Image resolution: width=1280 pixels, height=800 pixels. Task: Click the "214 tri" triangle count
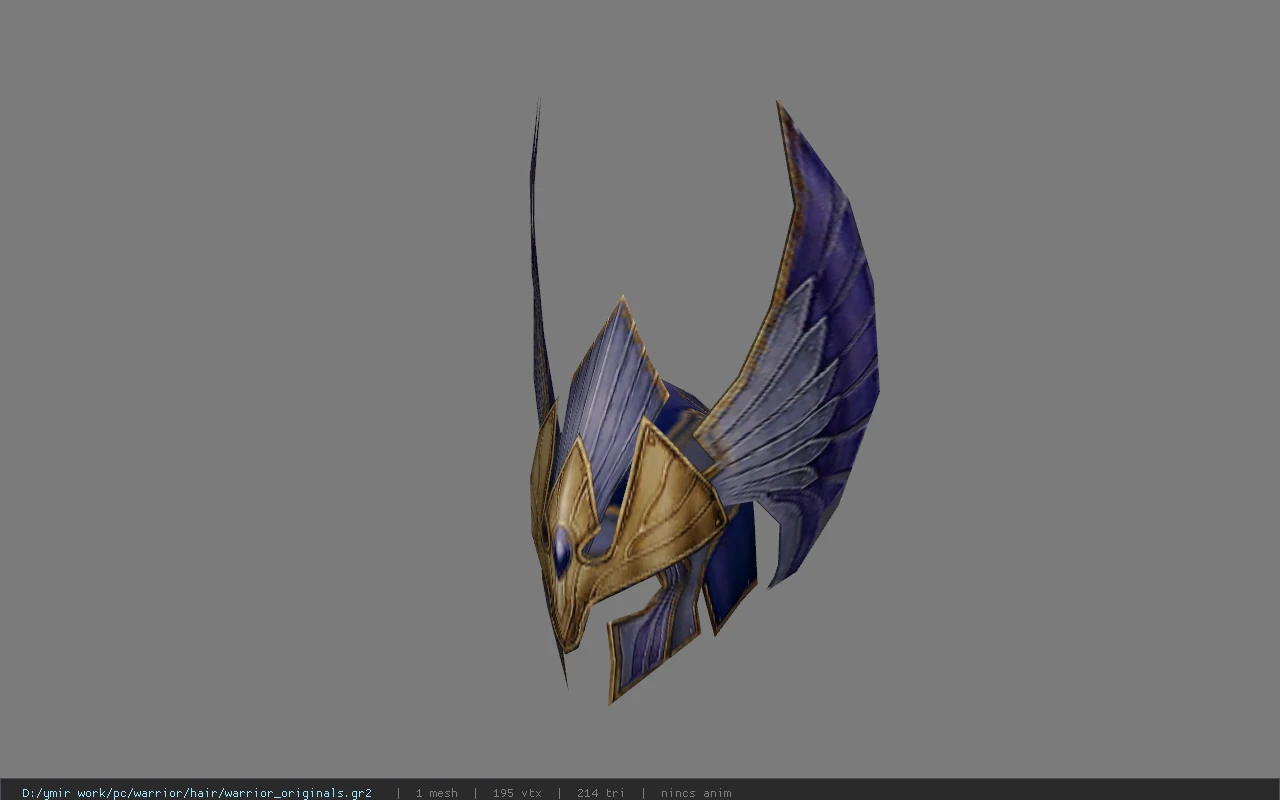[x=600, y=793]
